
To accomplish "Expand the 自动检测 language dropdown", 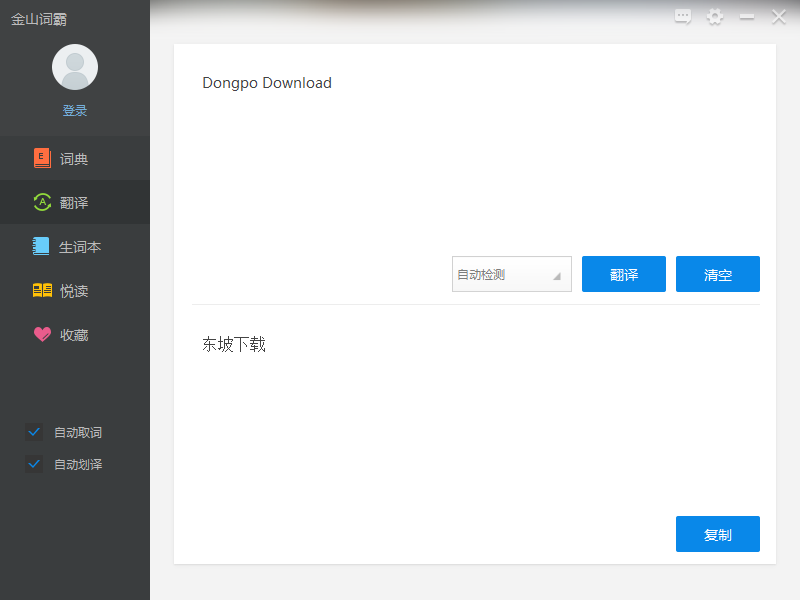I will [512, 274].
